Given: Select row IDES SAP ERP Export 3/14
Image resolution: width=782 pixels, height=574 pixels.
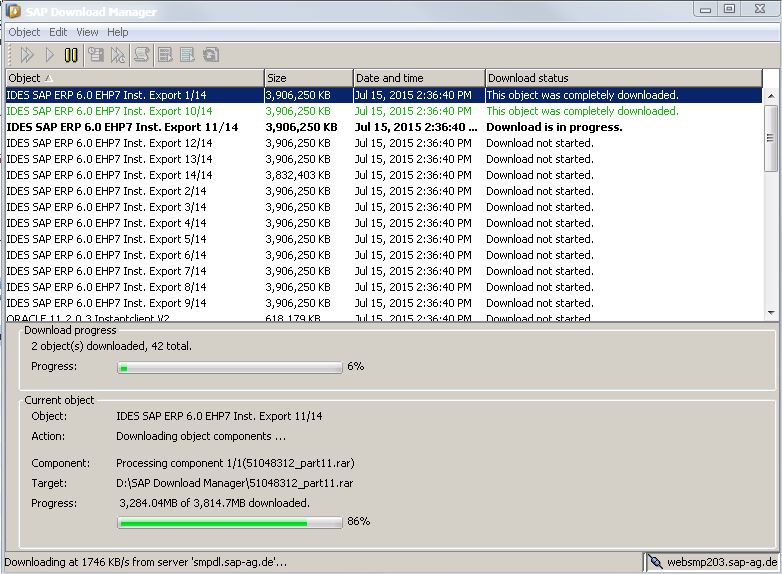Looking at the screenshot, I should [384, 206].
